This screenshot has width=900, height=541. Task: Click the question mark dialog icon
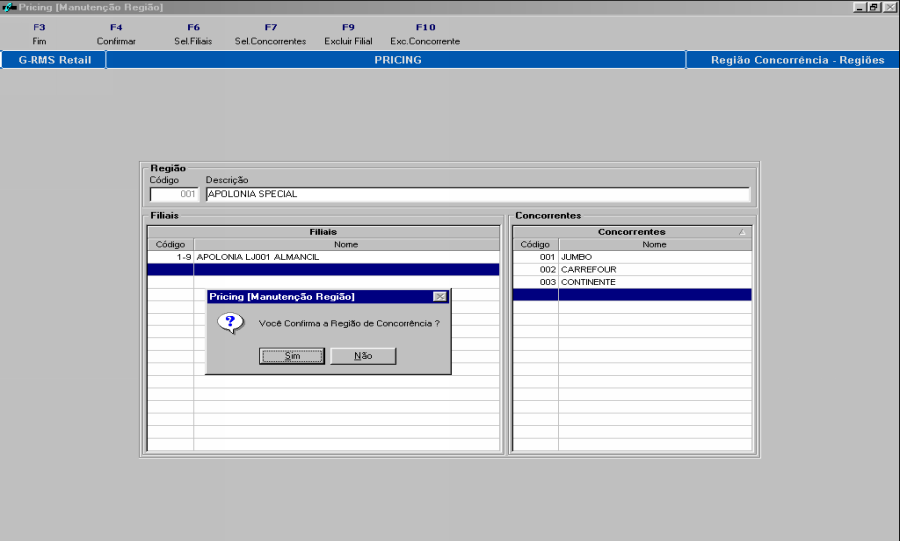(x=230, y=323)
